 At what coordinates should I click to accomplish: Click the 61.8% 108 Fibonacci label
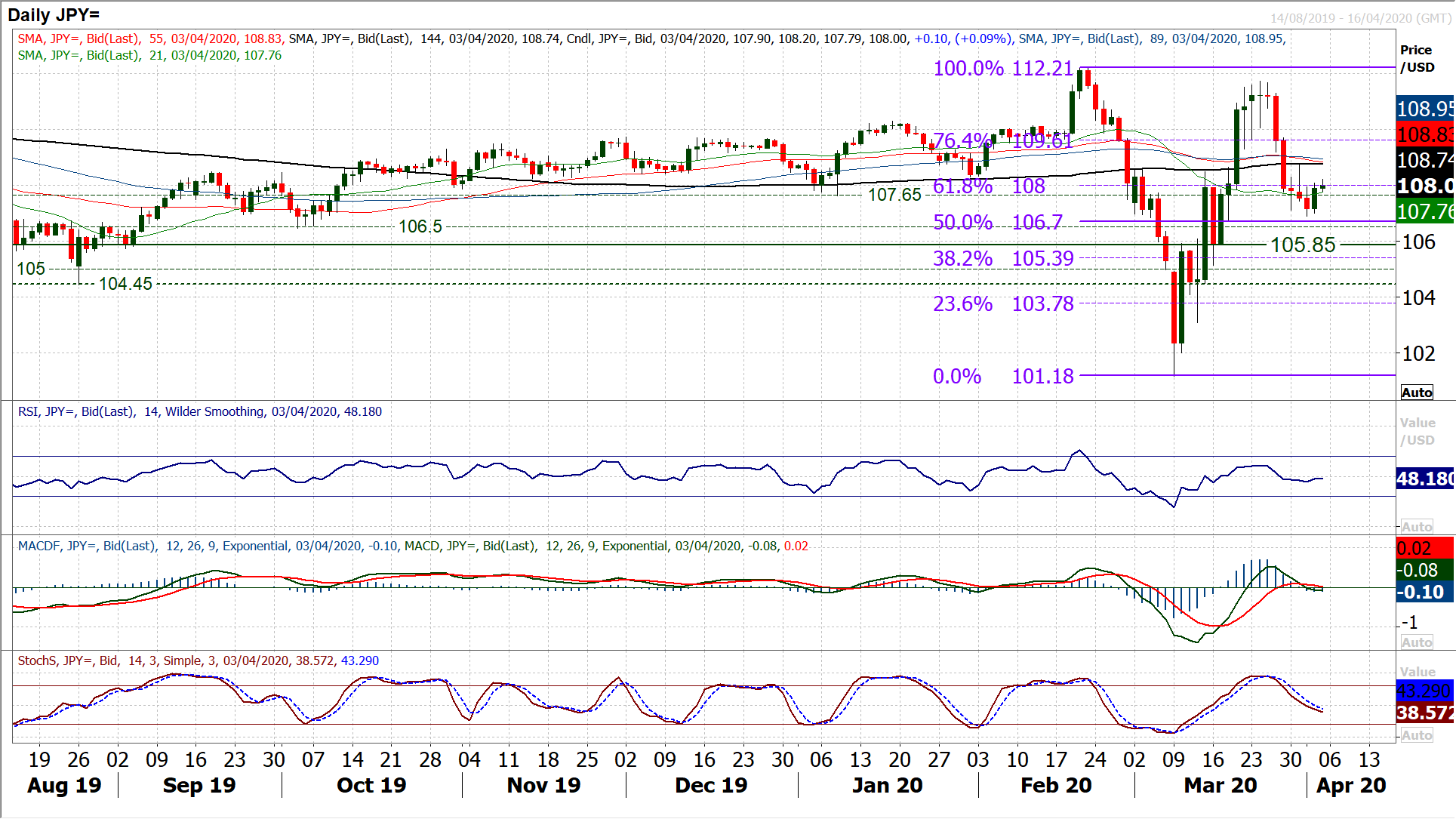(989, 186)
